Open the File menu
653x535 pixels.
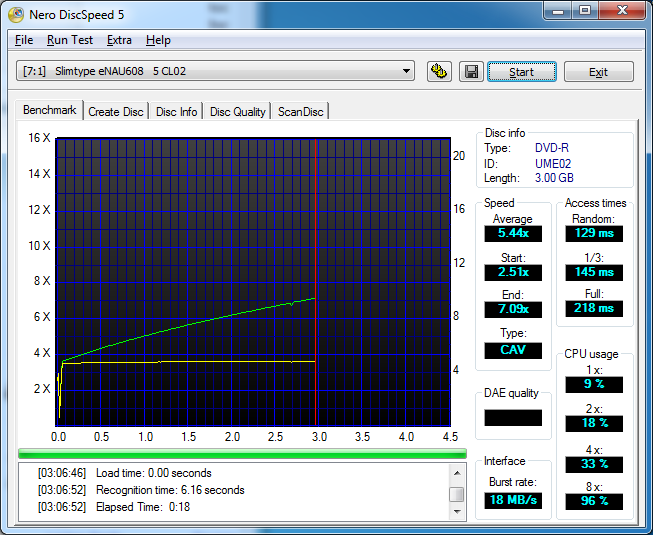[x=24, y=40]
